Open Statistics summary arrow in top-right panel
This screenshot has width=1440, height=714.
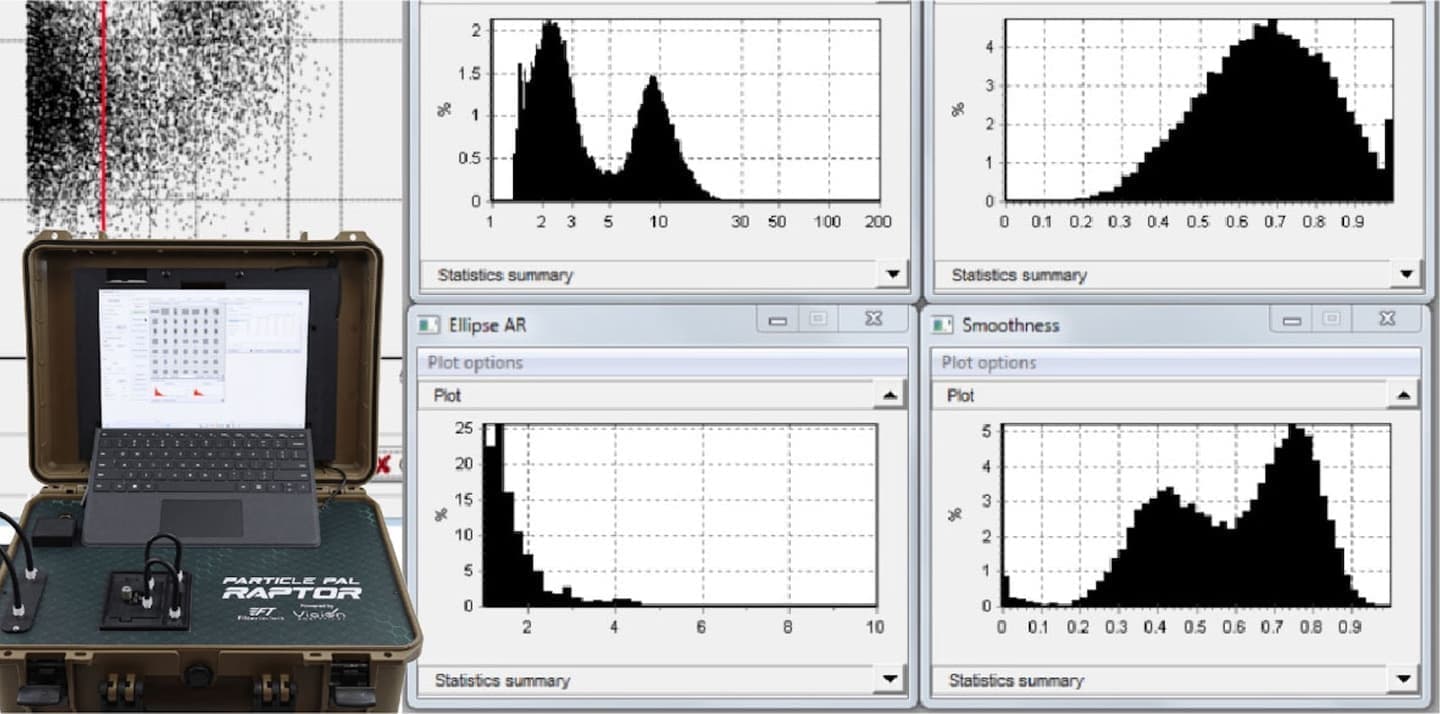click(x=1405, y=274)
